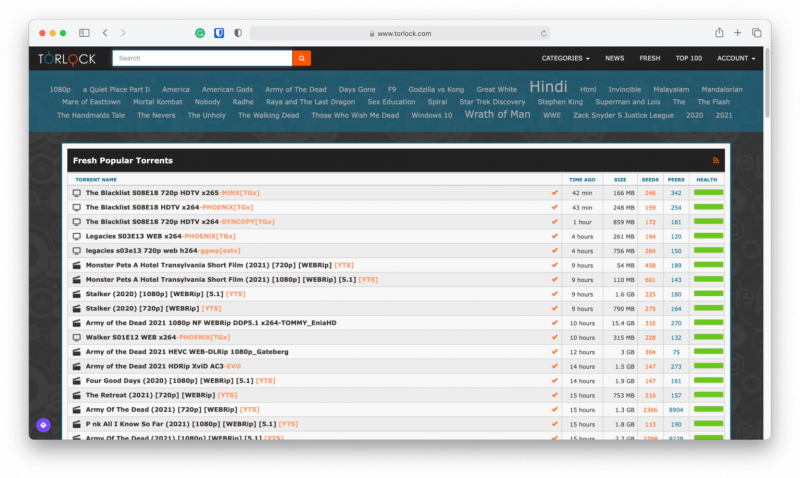The image size is (800, 478).
Task: Click the TV icon beside Walker S01E12 torrent
Action: 77,337
